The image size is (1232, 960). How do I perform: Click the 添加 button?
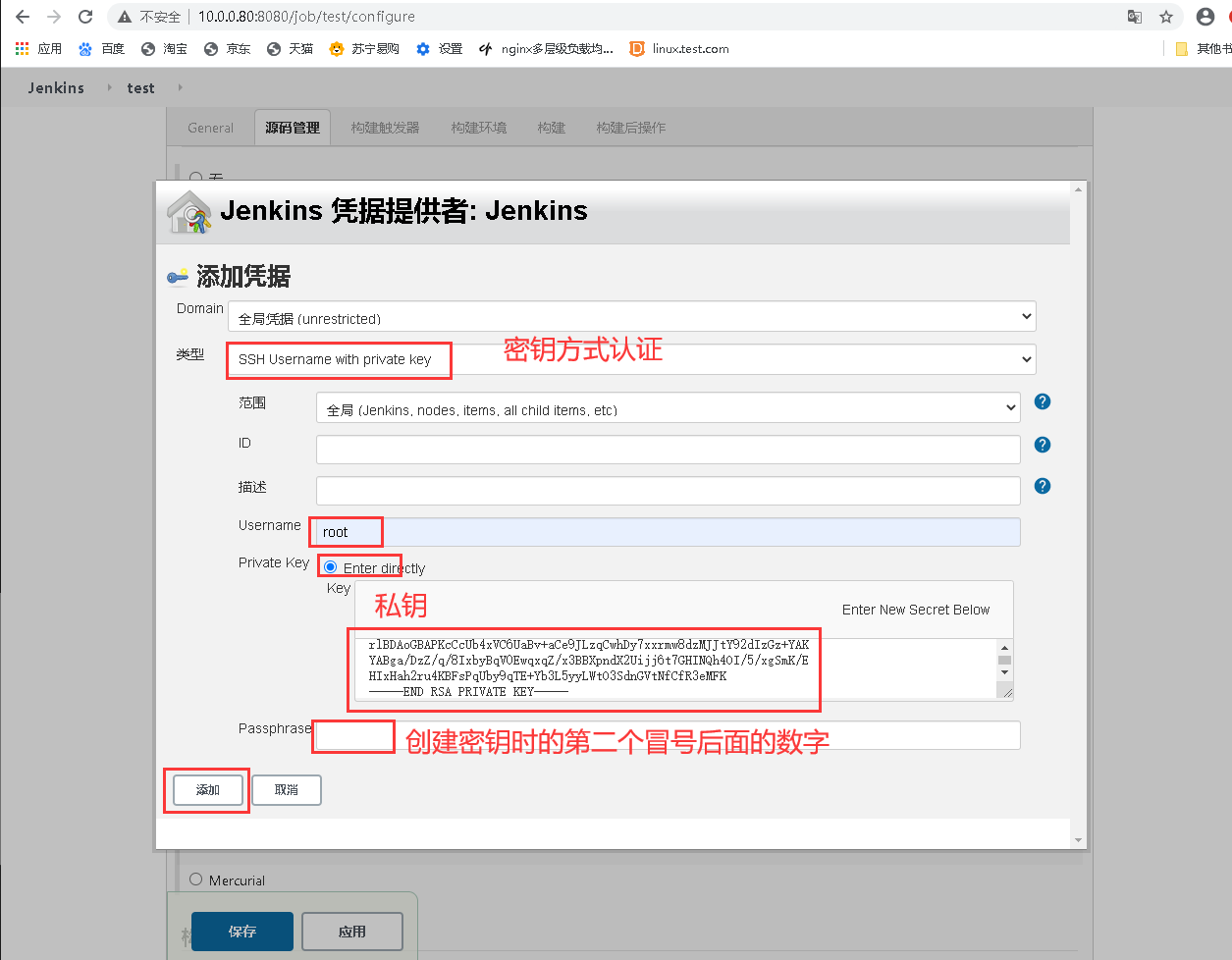coord(208,790)
